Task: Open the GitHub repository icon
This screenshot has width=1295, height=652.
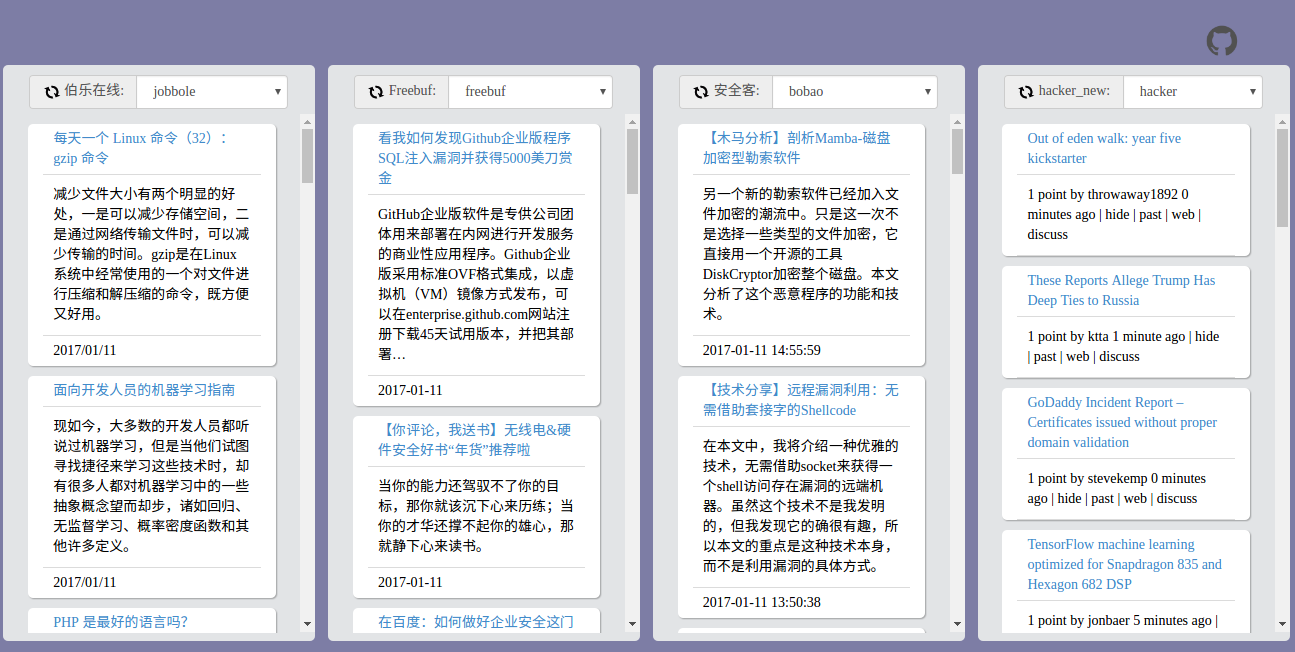Action: click(x=1221, y=41)
